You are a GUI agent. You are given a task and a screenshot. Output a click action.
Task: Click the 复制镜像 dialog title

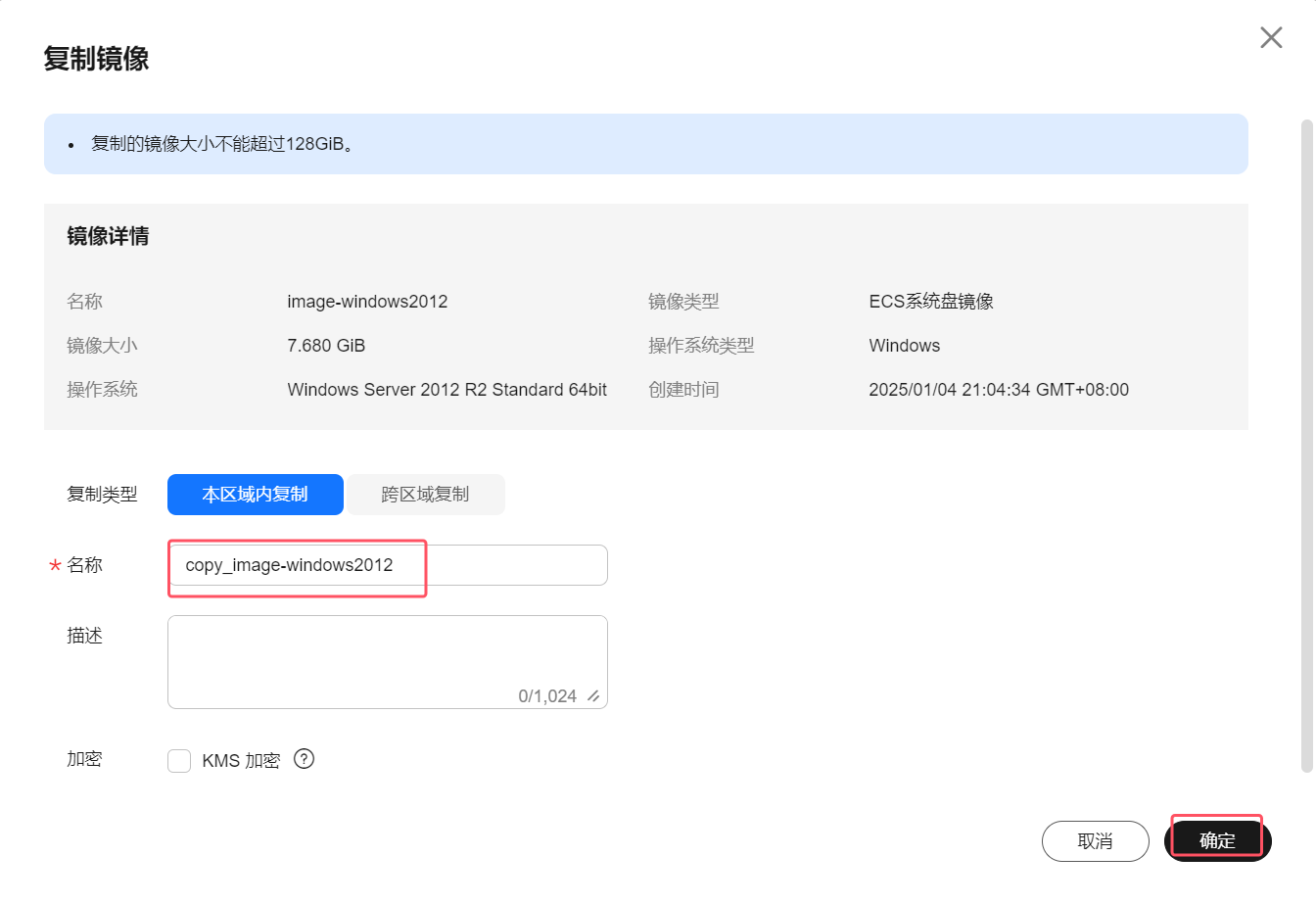click(96, 59)
